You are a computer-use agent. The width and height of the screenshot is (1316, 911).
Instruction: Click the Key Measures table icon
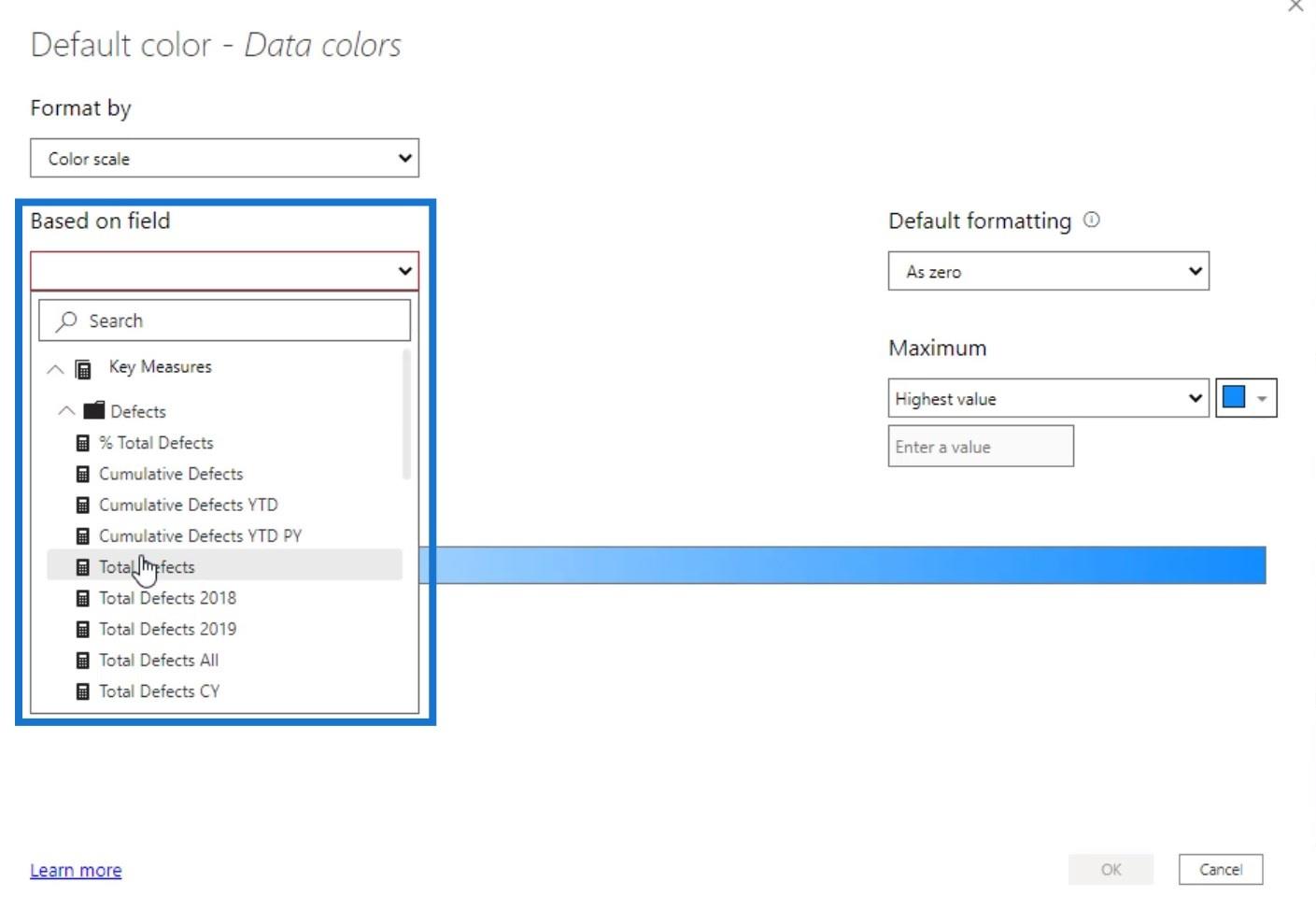pyautogui.click(x=83, y=369)
